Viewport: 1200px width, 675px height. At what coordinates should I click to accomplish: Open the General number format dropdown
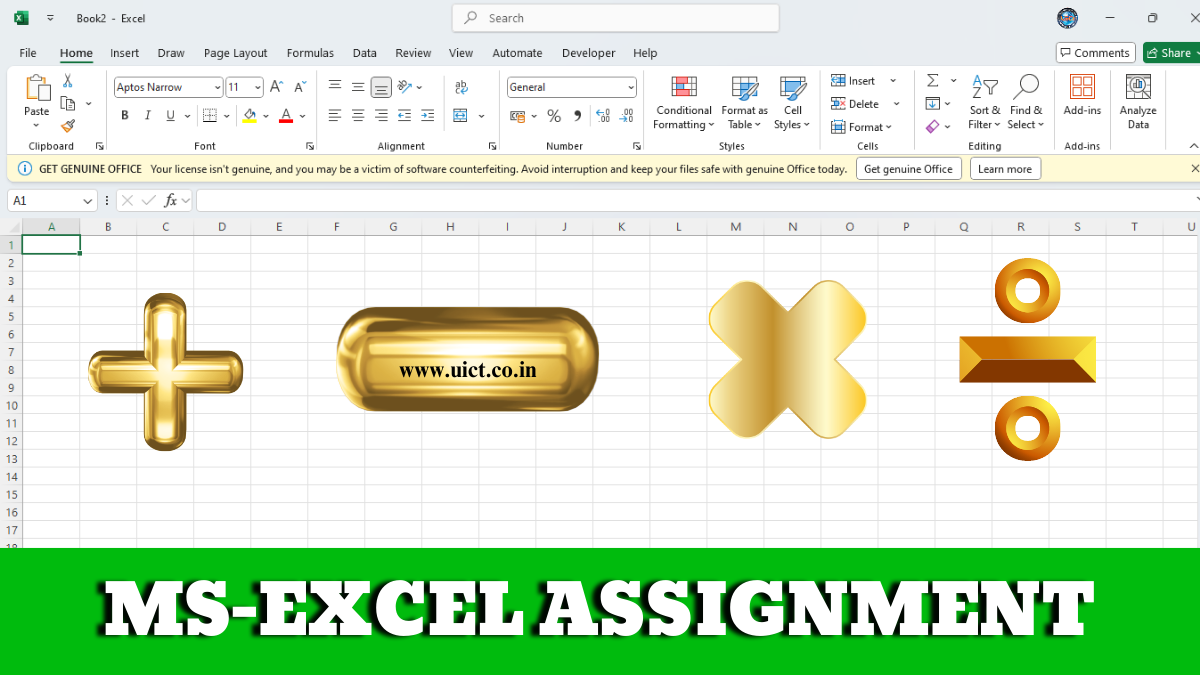(x=630, y=87)
